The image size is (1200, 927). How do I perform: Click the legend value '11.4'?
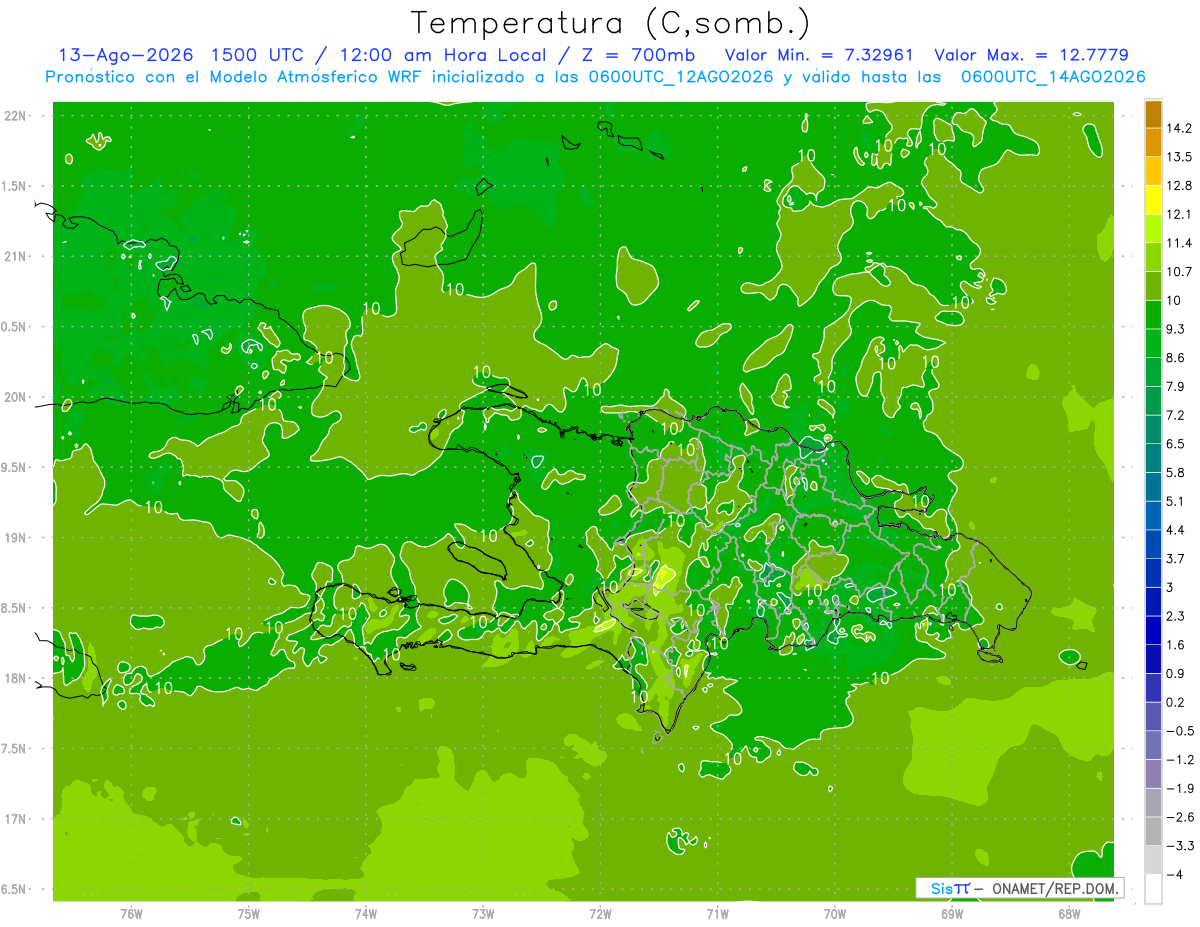[1180, 243]
